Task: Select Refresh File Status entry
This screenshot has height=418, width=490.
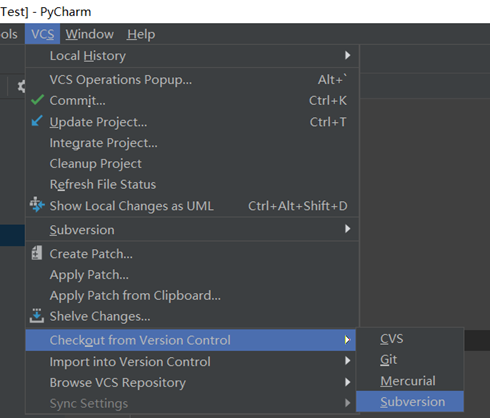Action: (192, 185)
